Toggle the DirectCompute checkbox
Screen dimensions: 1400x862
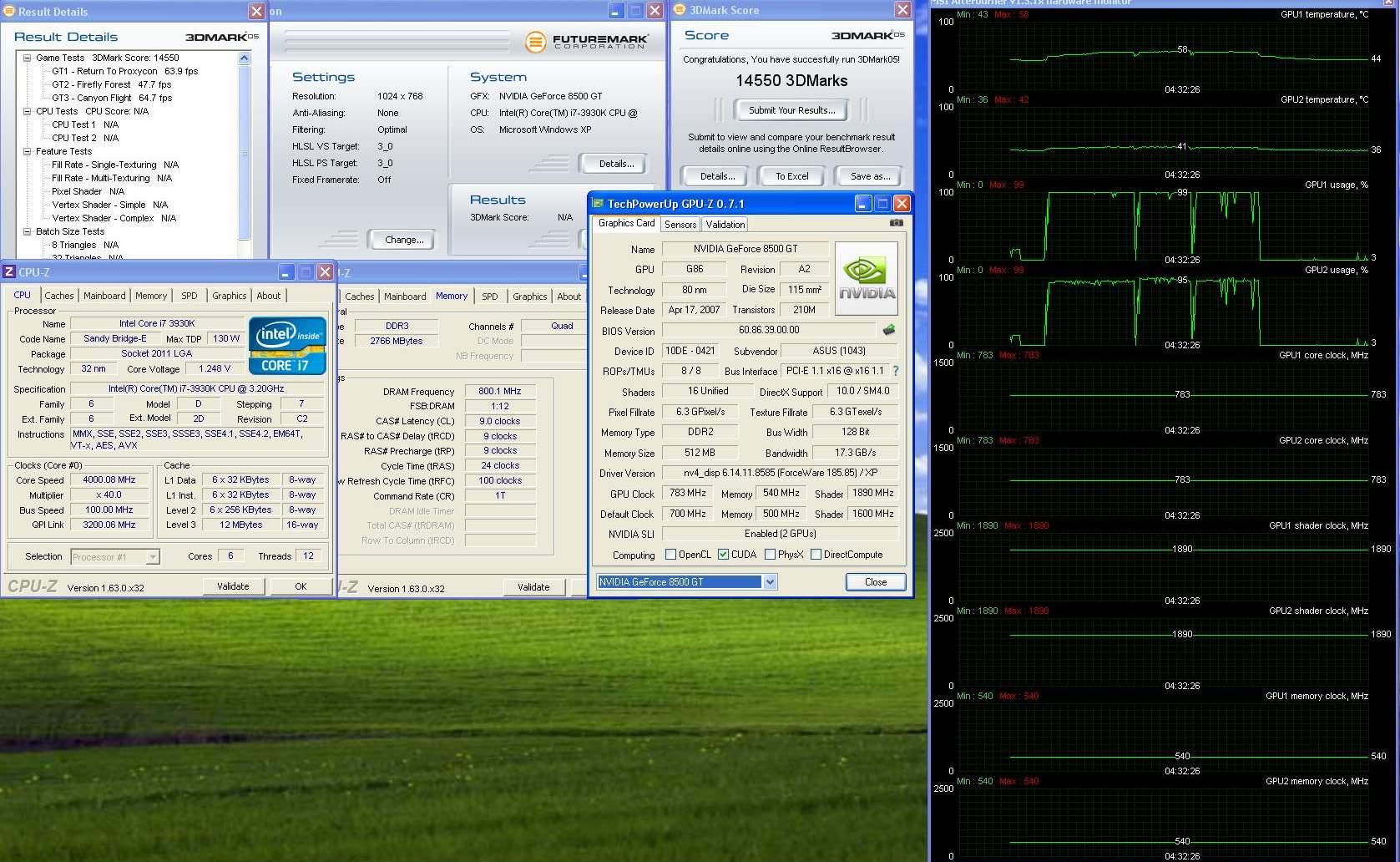click(x=816, y=555)
